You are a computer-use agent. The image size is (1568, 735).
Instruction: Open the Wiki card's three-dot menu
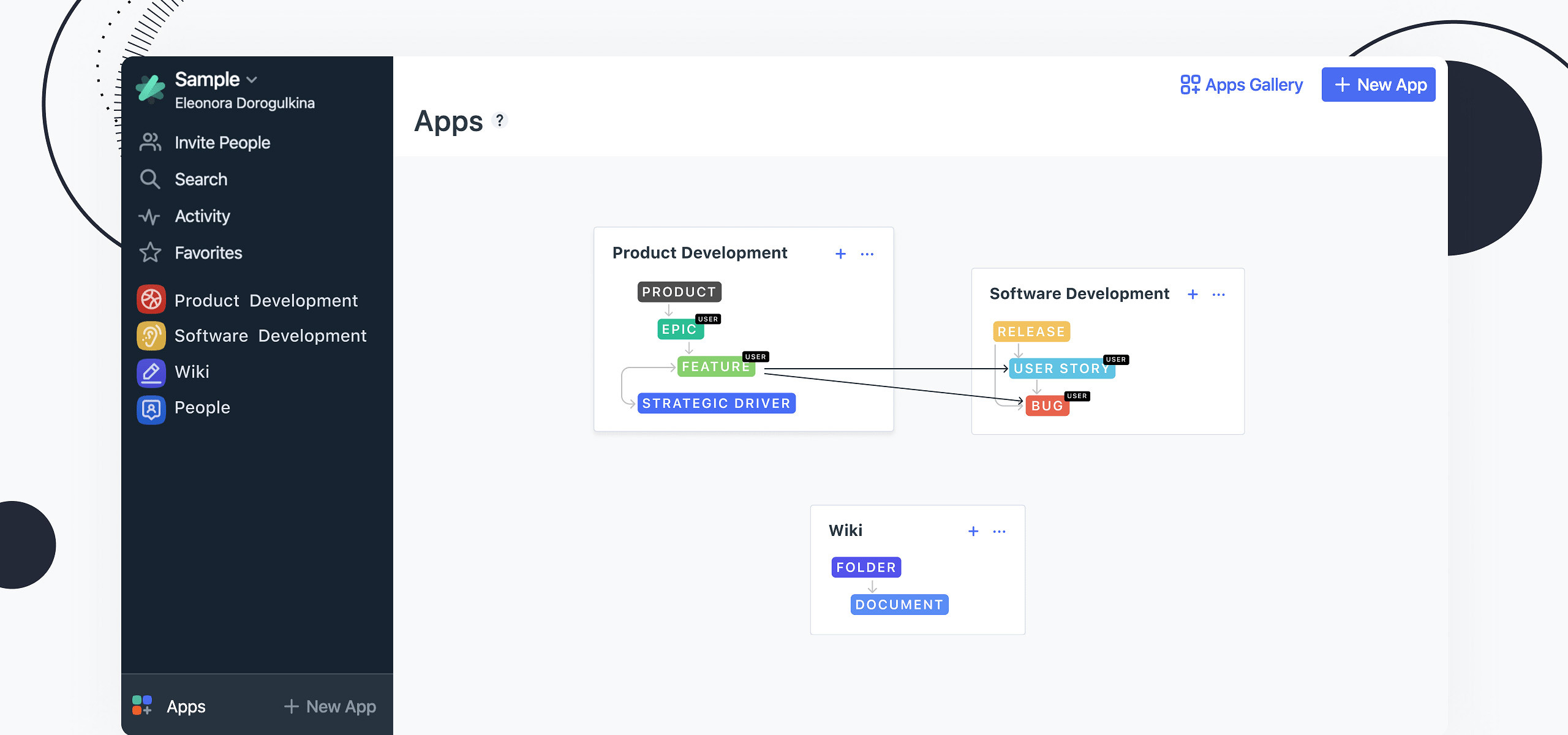[x=999, y=532]
